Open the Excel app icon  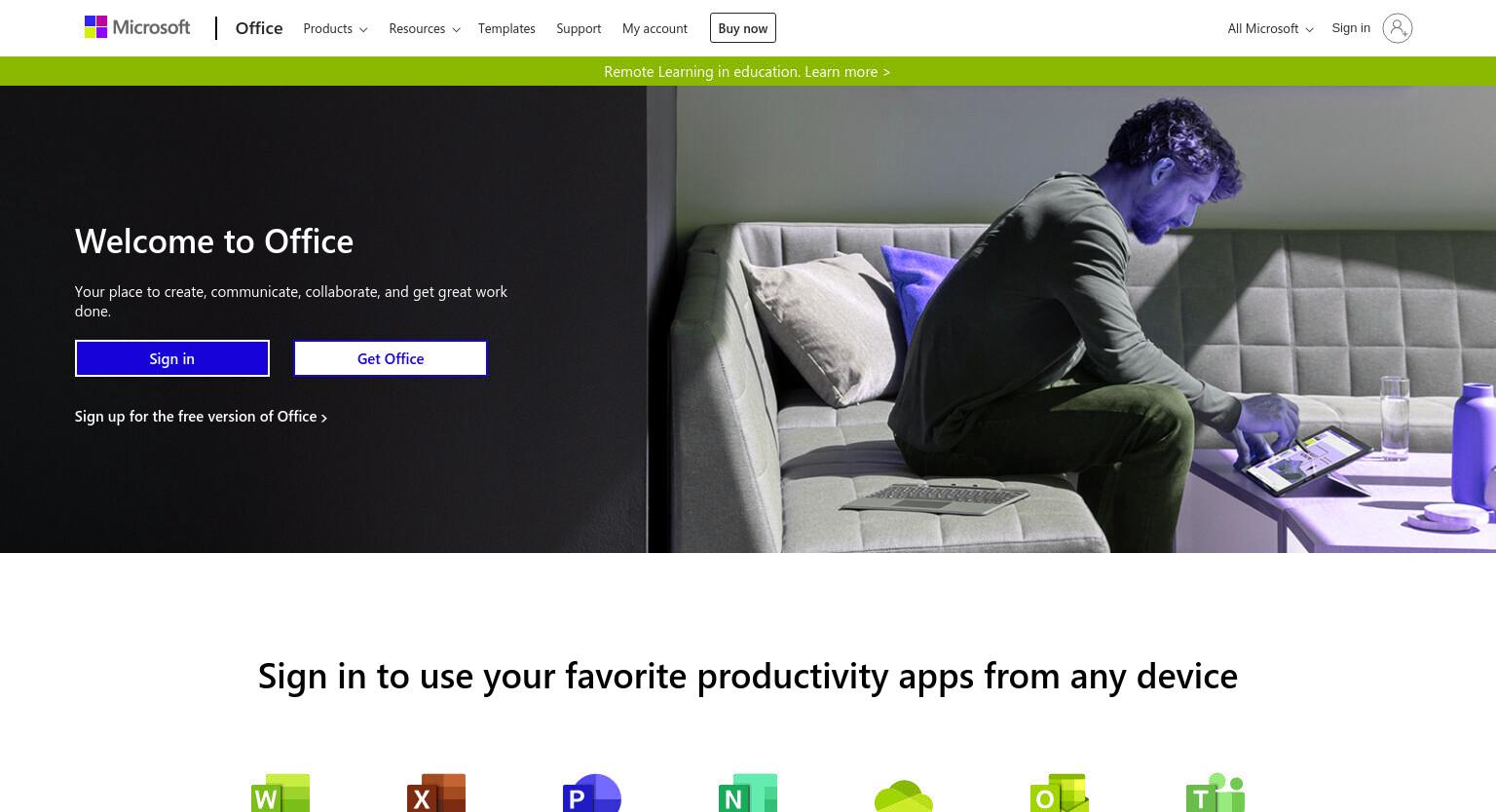[436, 793]
